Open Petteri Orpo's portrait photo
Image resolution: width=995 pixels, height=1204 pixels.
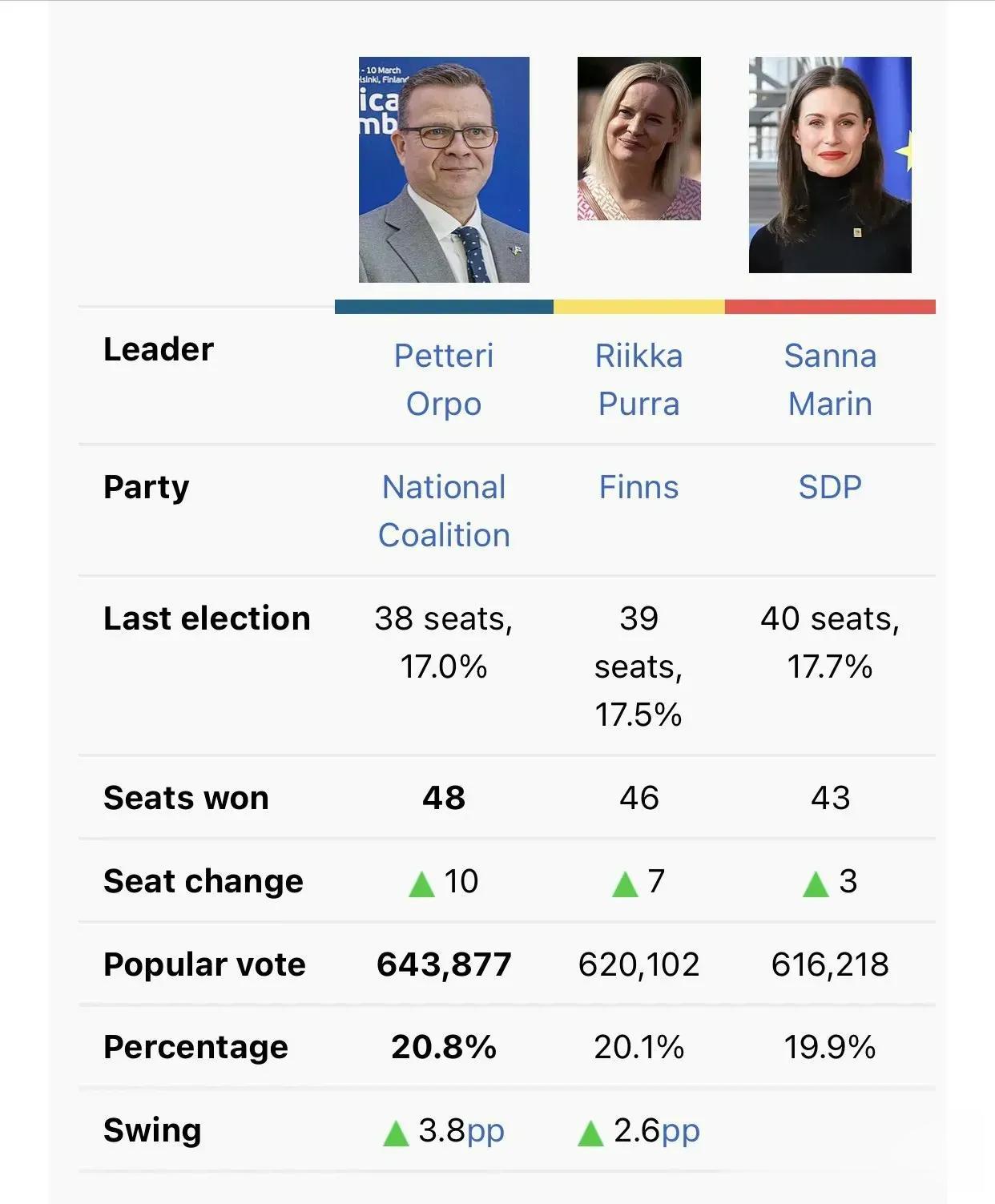444,169
